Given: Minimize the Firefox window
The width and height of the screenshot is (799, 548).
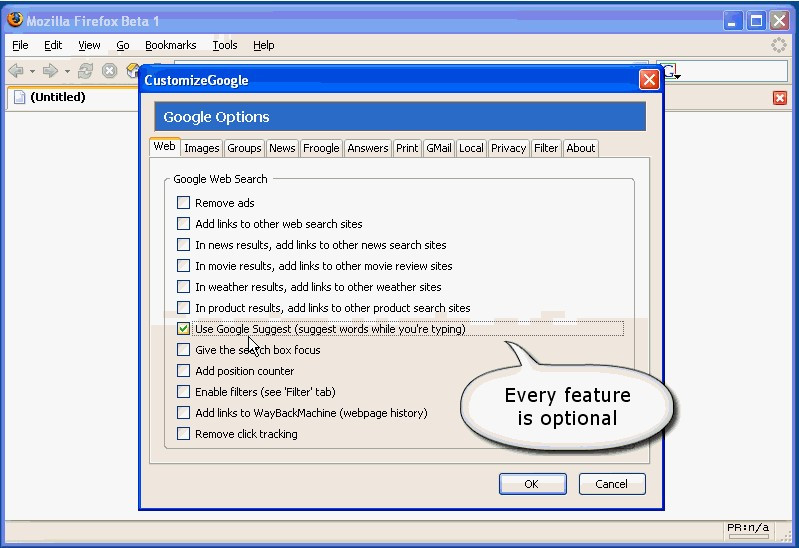Looking at the screenshot, I should [x=733, y=21].
